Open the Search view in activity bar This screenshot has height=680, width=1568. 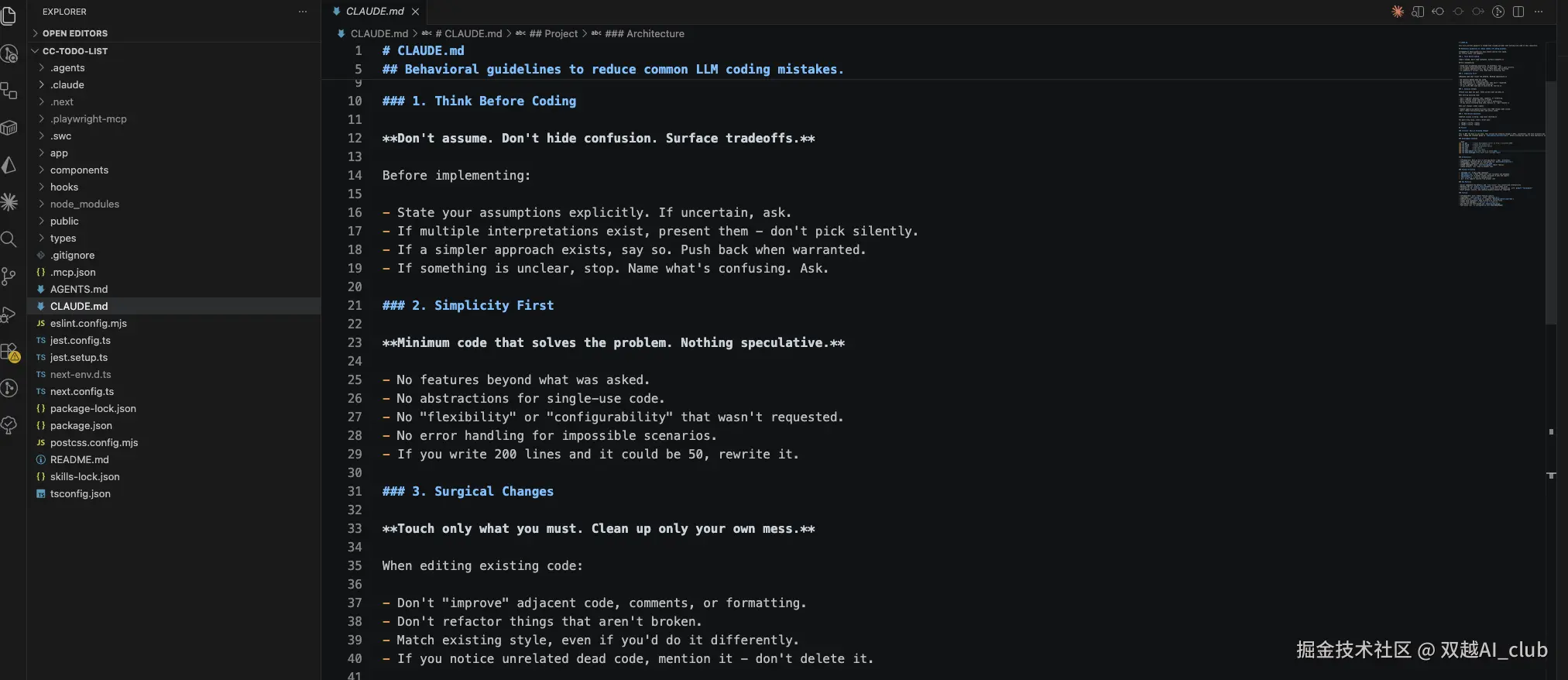9,239
